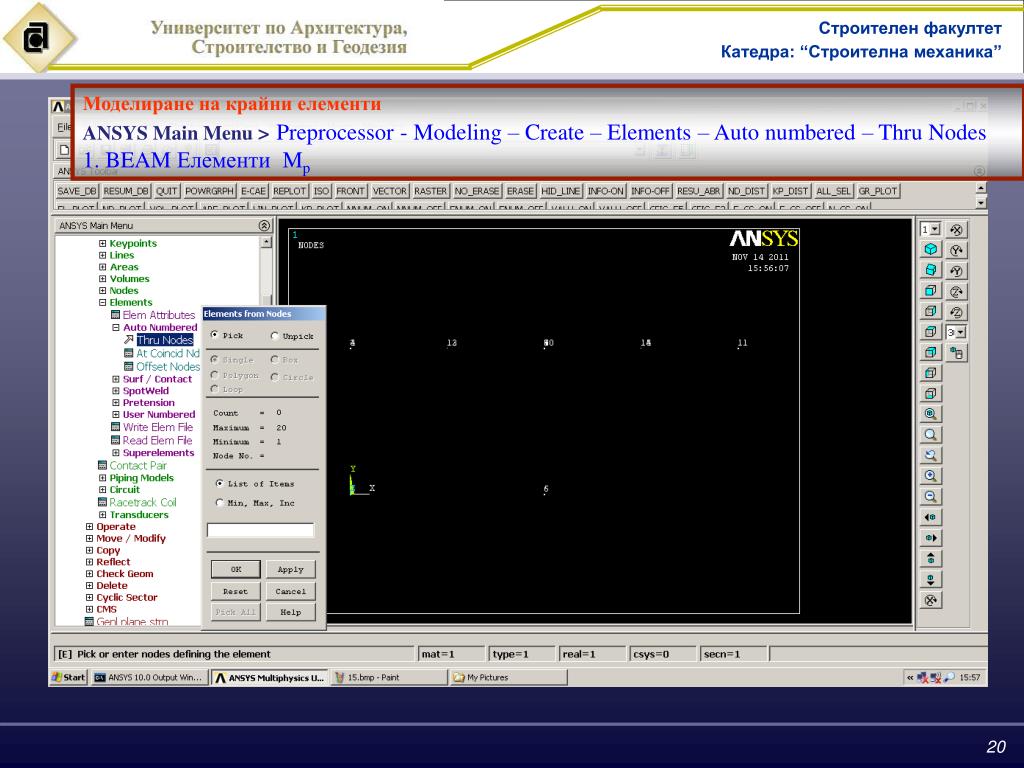Choose the Single selection radio button
The image size is (1024, 768).
click(x=214, y=359)
